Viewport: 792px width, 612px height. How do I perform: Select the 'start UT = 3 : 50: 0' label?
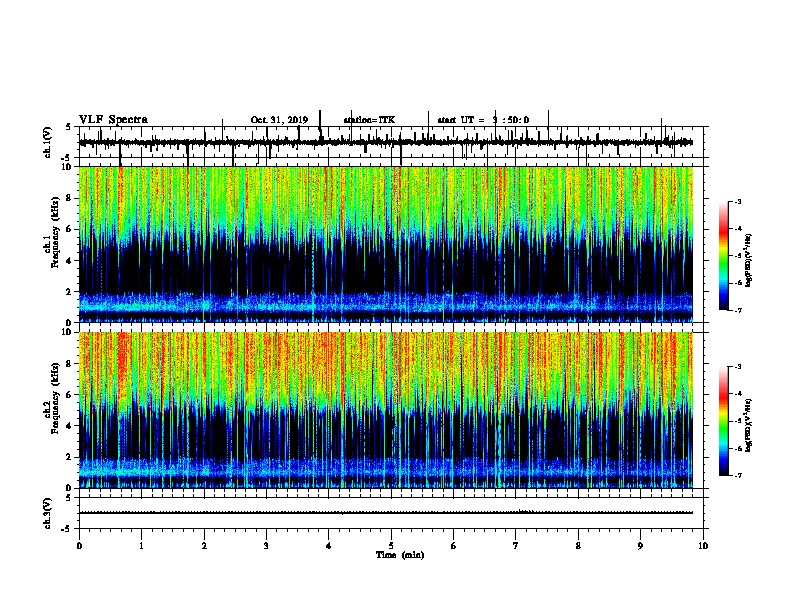[483, 120]
